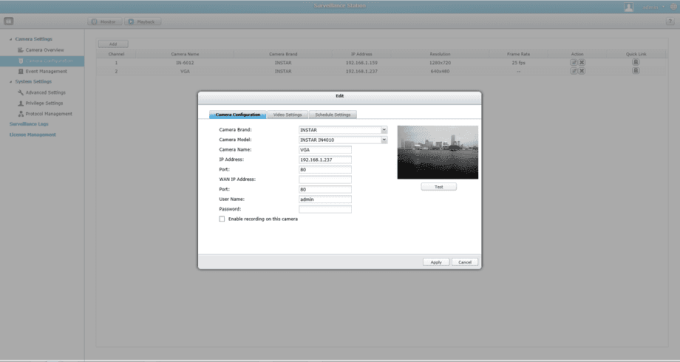The height and width of the screenshot is (362, 680).
Task: Click the main menu icon at top left
Action: pos(9,21)
